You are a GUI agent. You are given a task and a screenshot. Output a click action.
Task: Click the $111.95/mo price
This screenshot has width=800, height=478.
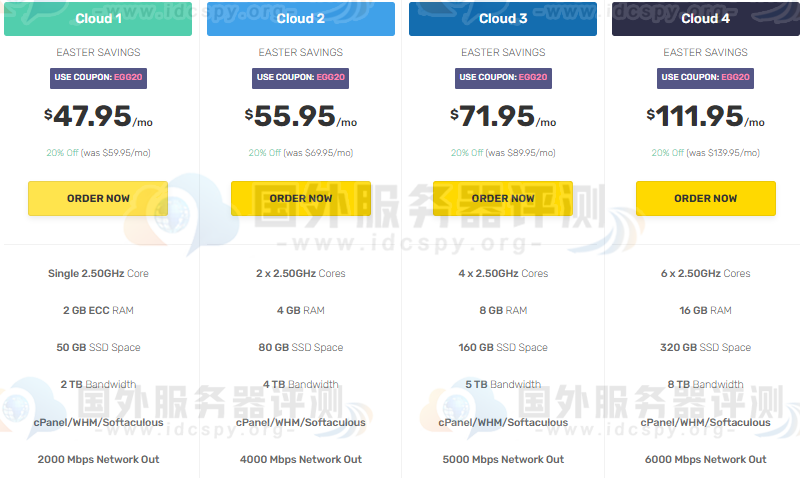click(x=706, y=116)
